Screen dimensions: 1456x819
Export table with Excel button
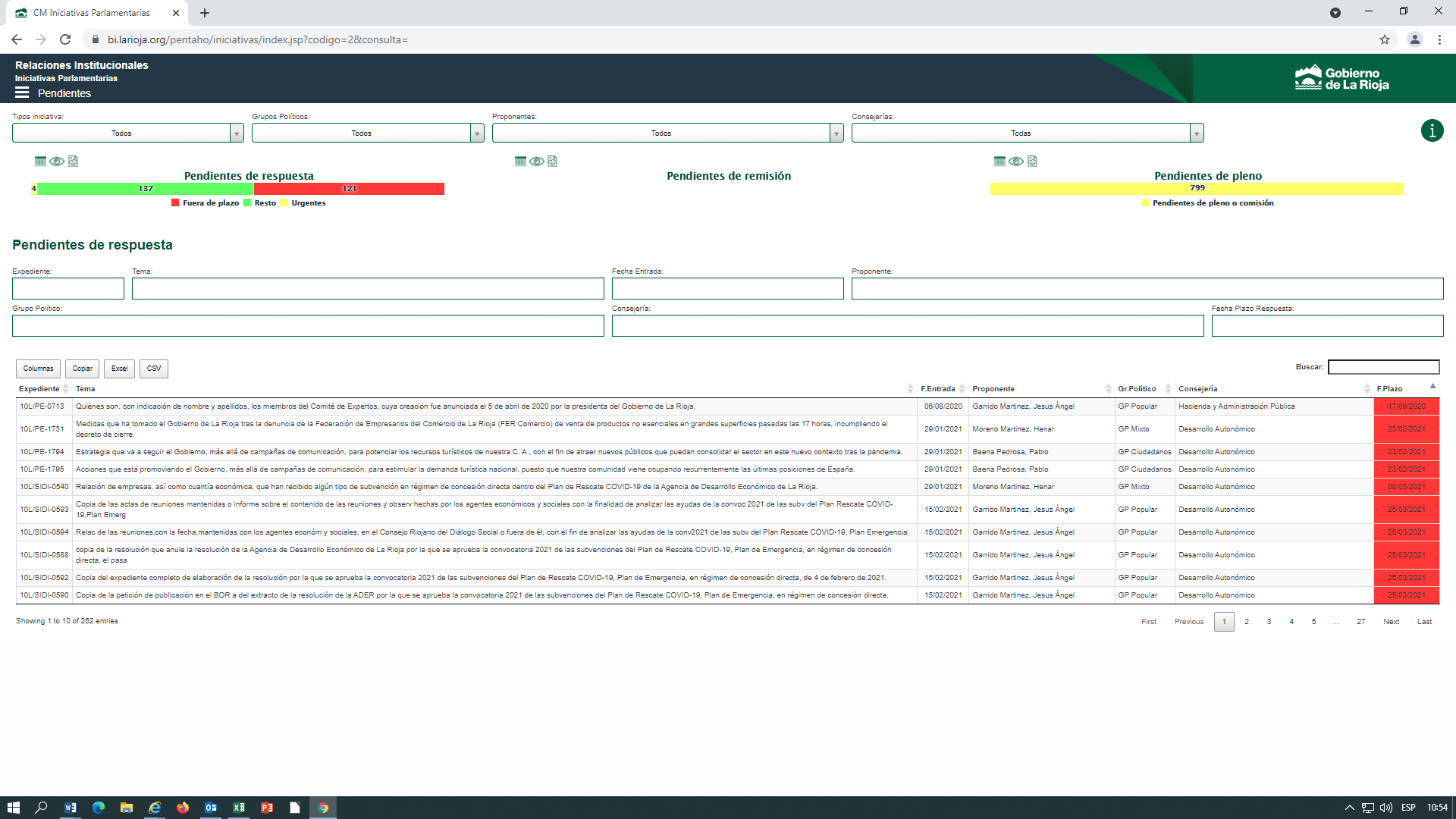(x=119, y=369)
